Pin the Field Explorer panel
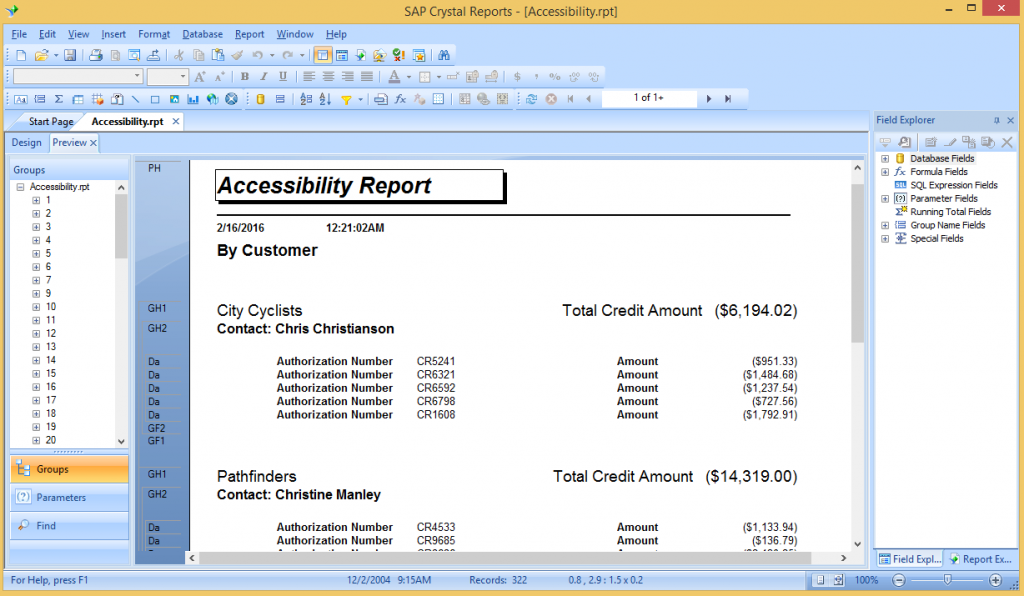Viewport: 1024px width, 596px height. 997,120
